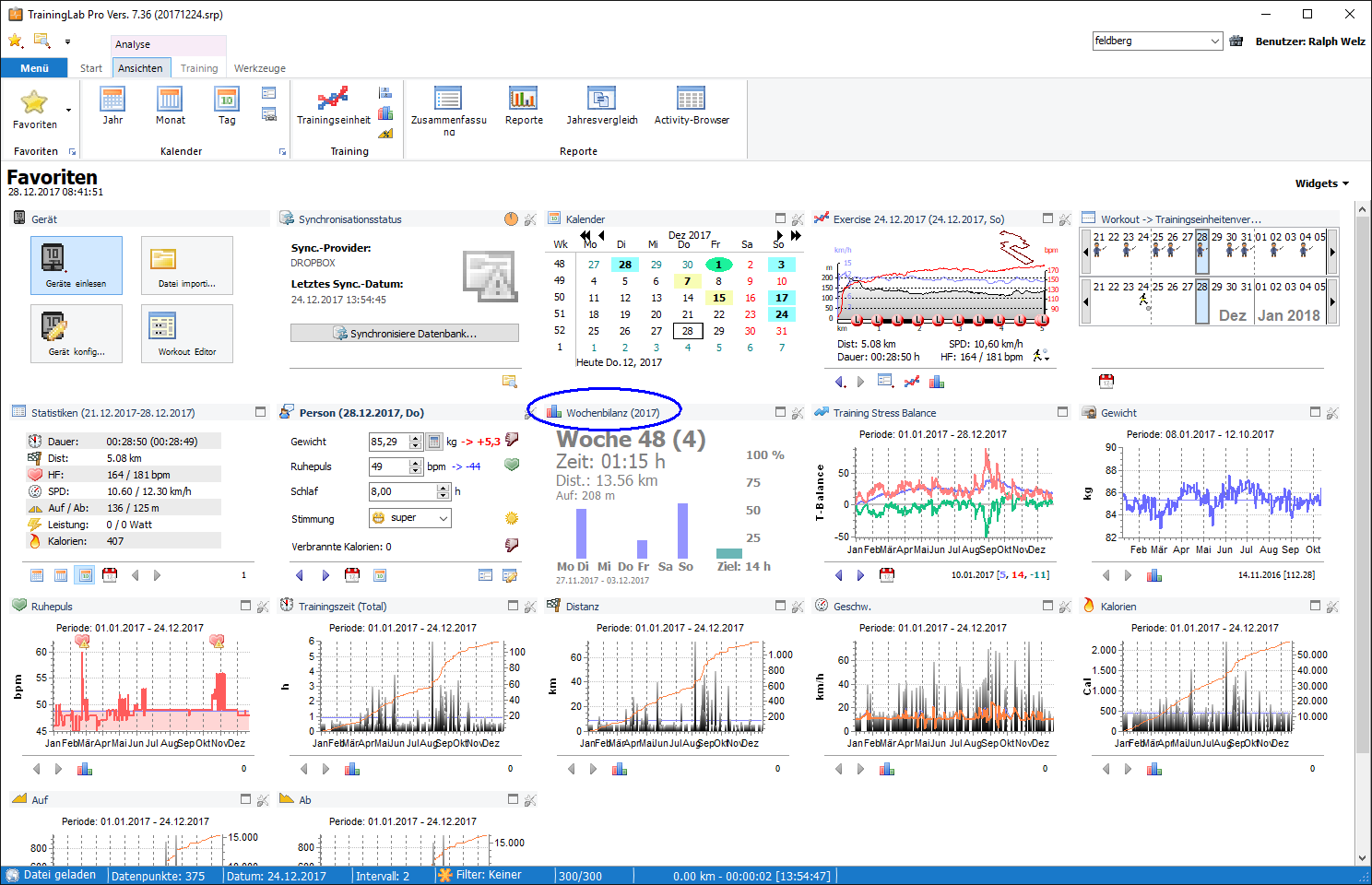Viewport: 1372px width, 885px height.
Task: Click Filter: Keiner in the status bar
Action: (x=479, y=875)
